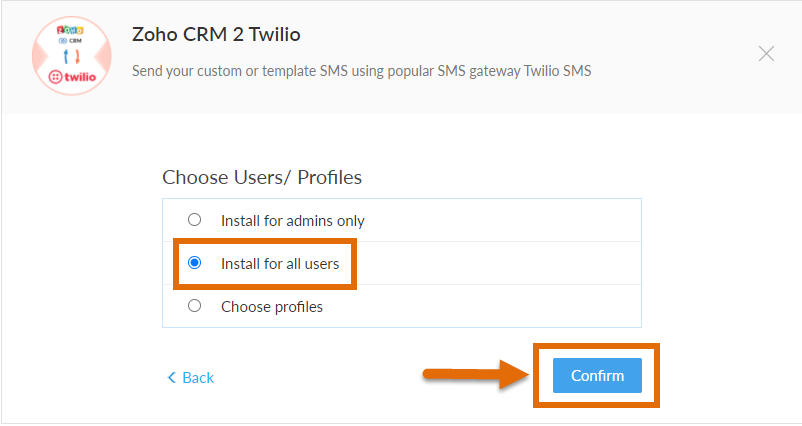802x426 pixels.
Task: Select the Install for all users radio
Action: [195, 263]
